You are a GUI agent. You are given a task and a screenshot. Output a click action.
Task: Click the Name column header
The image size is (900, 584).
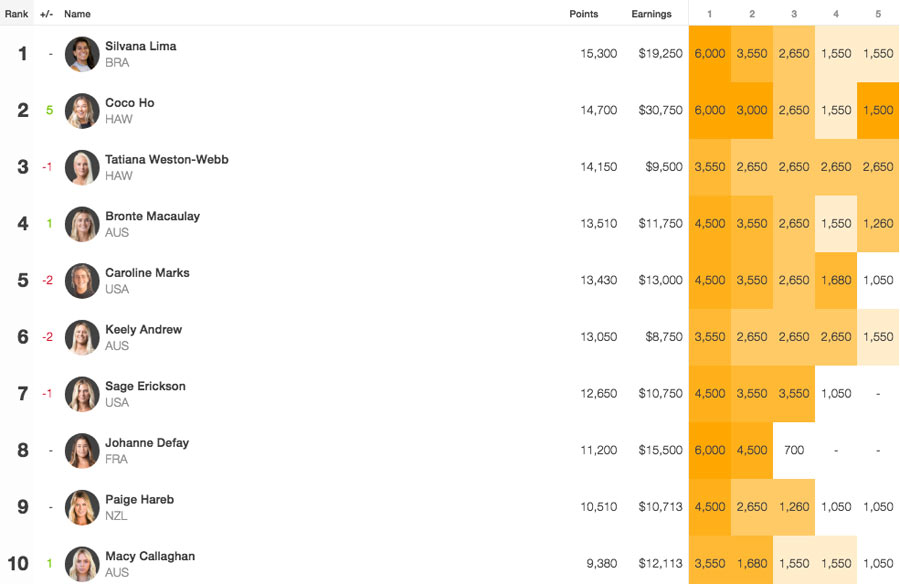(x=77, y=14)
